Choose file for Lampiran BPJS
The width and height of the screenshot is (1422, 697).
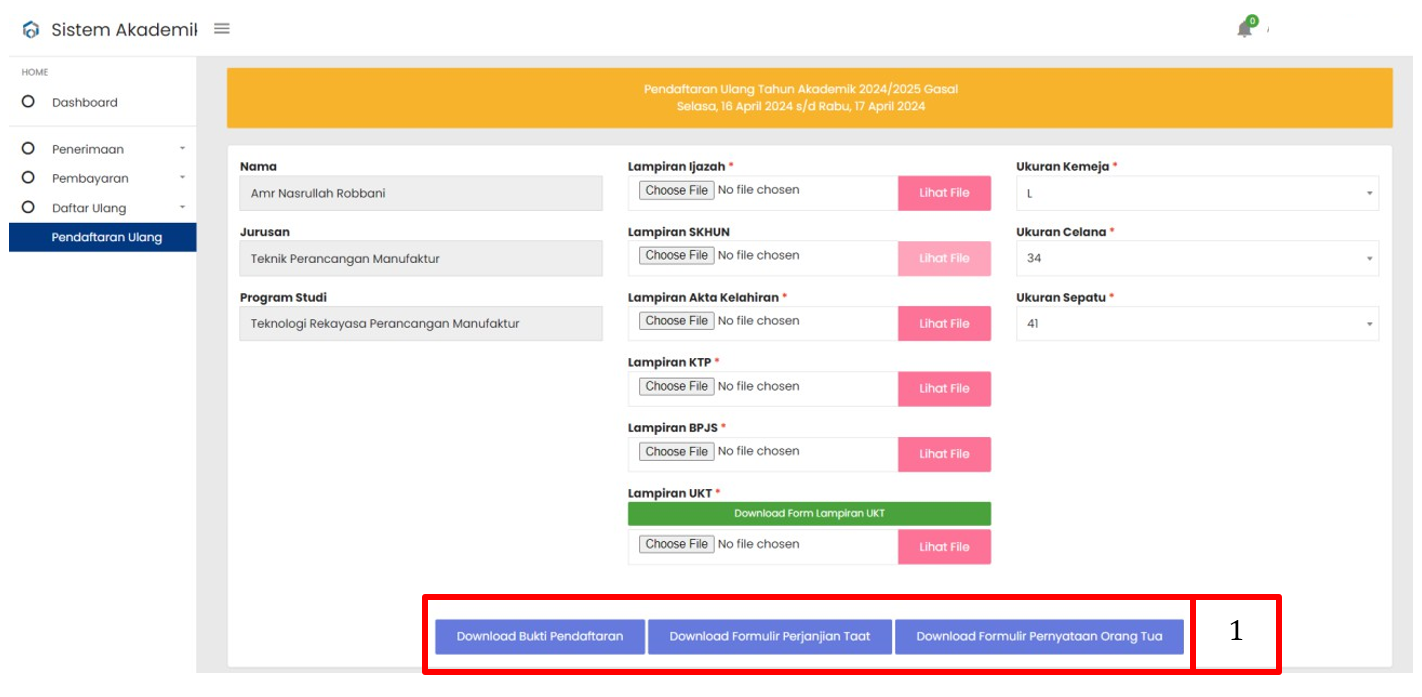(x=677, y=452)
